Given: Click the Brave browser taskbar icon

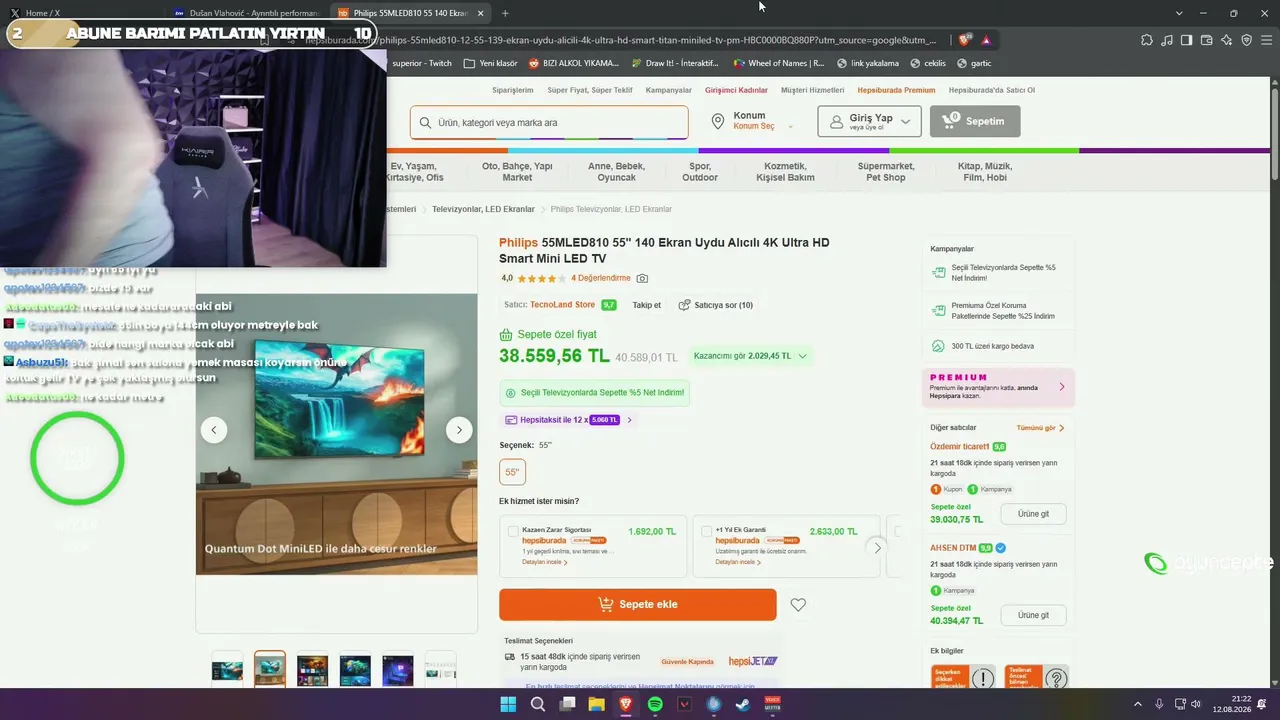Looking at the screenshot, I should 626,705.
